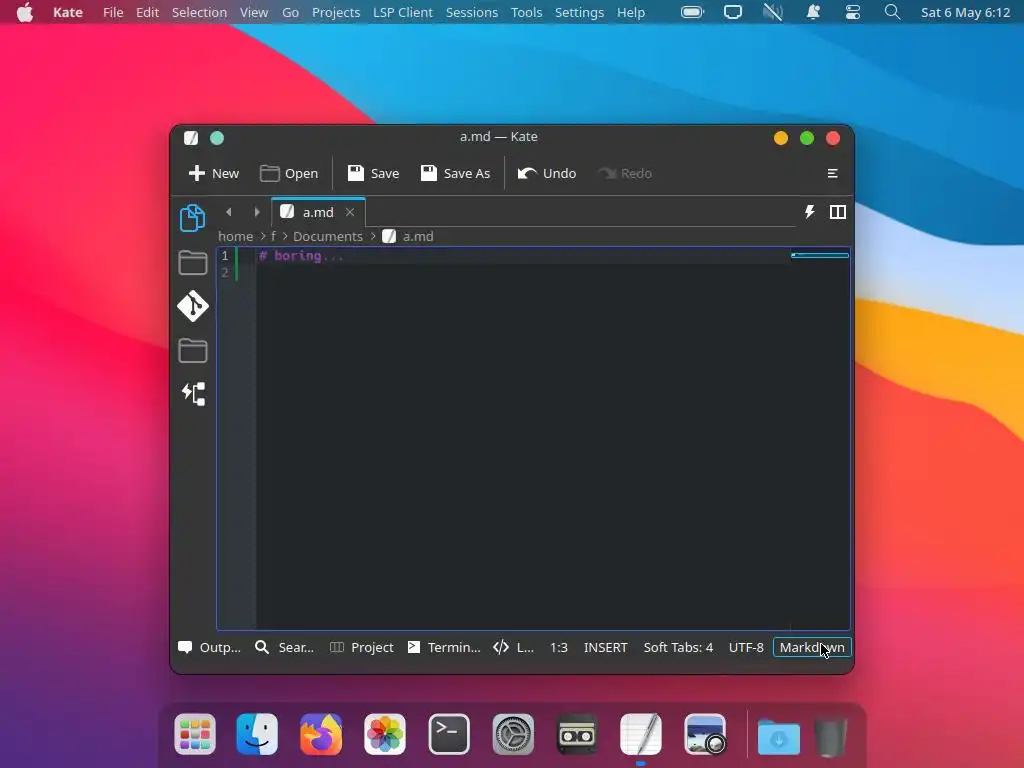This screenshot has width=1024, height=768.
Task: Toggle the LSP panel in status bar
Action: pos(513,647)
